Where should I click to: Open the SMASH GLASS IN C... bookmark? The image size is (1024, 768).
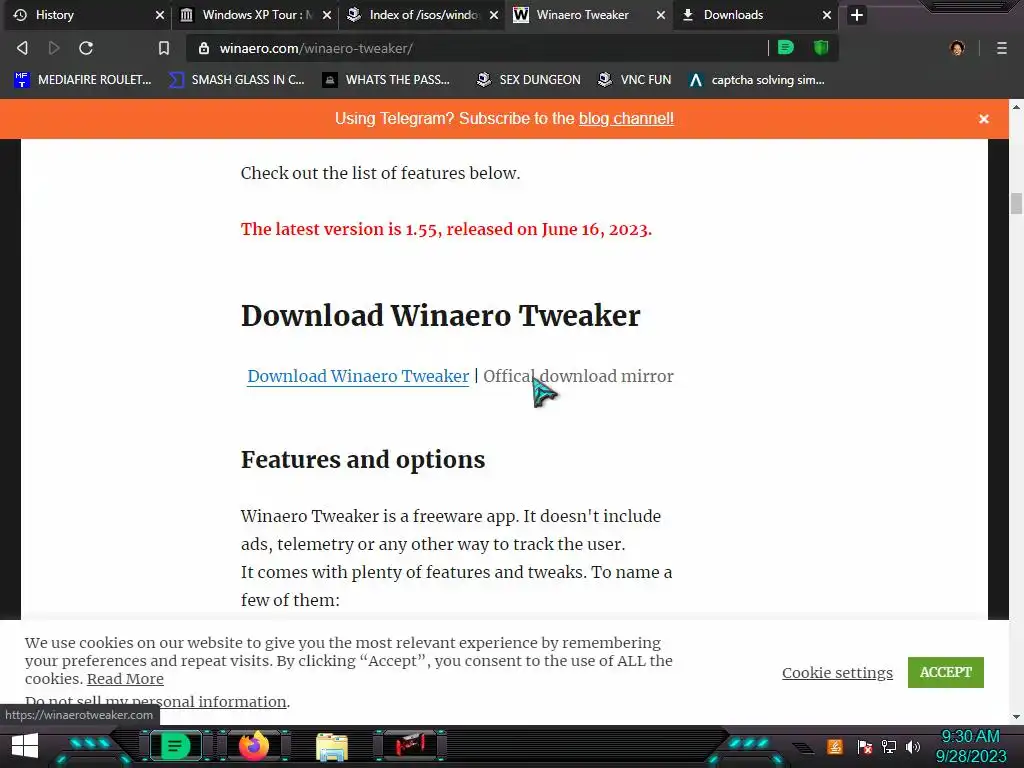pyautogui.click(x=237, y=80)
